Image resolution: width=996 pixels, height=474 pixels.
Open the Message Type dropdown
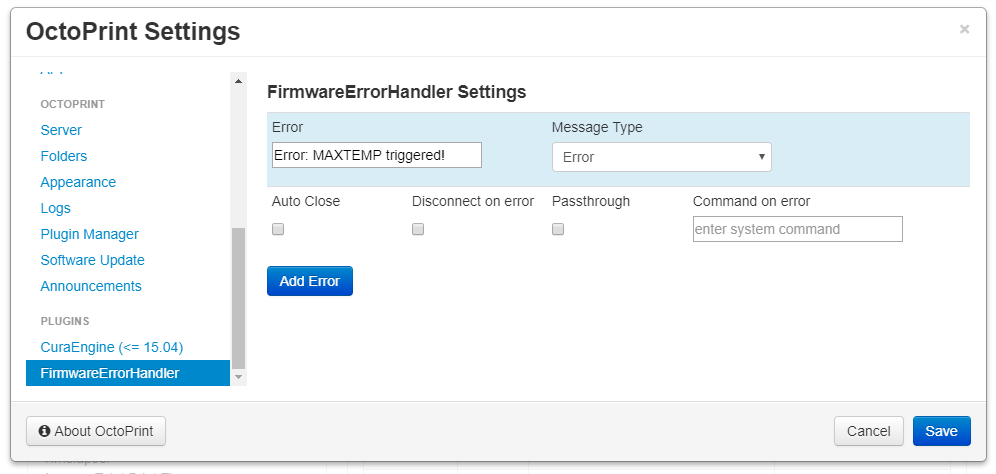point(661,157)
